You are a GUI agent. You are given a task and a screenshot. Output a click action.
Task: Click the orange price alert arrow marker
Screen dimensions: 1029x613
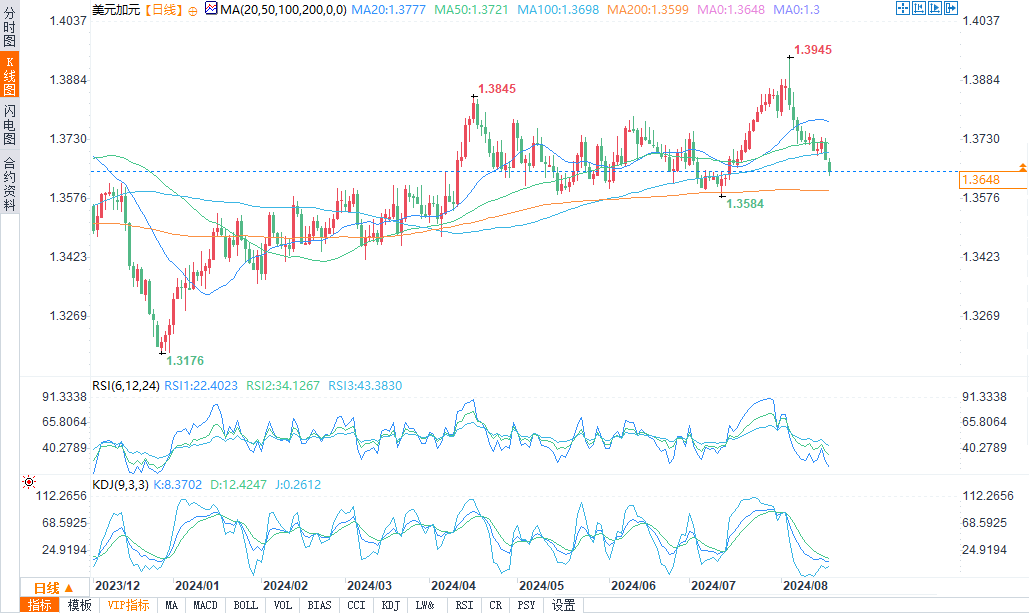click(1022, 168)
